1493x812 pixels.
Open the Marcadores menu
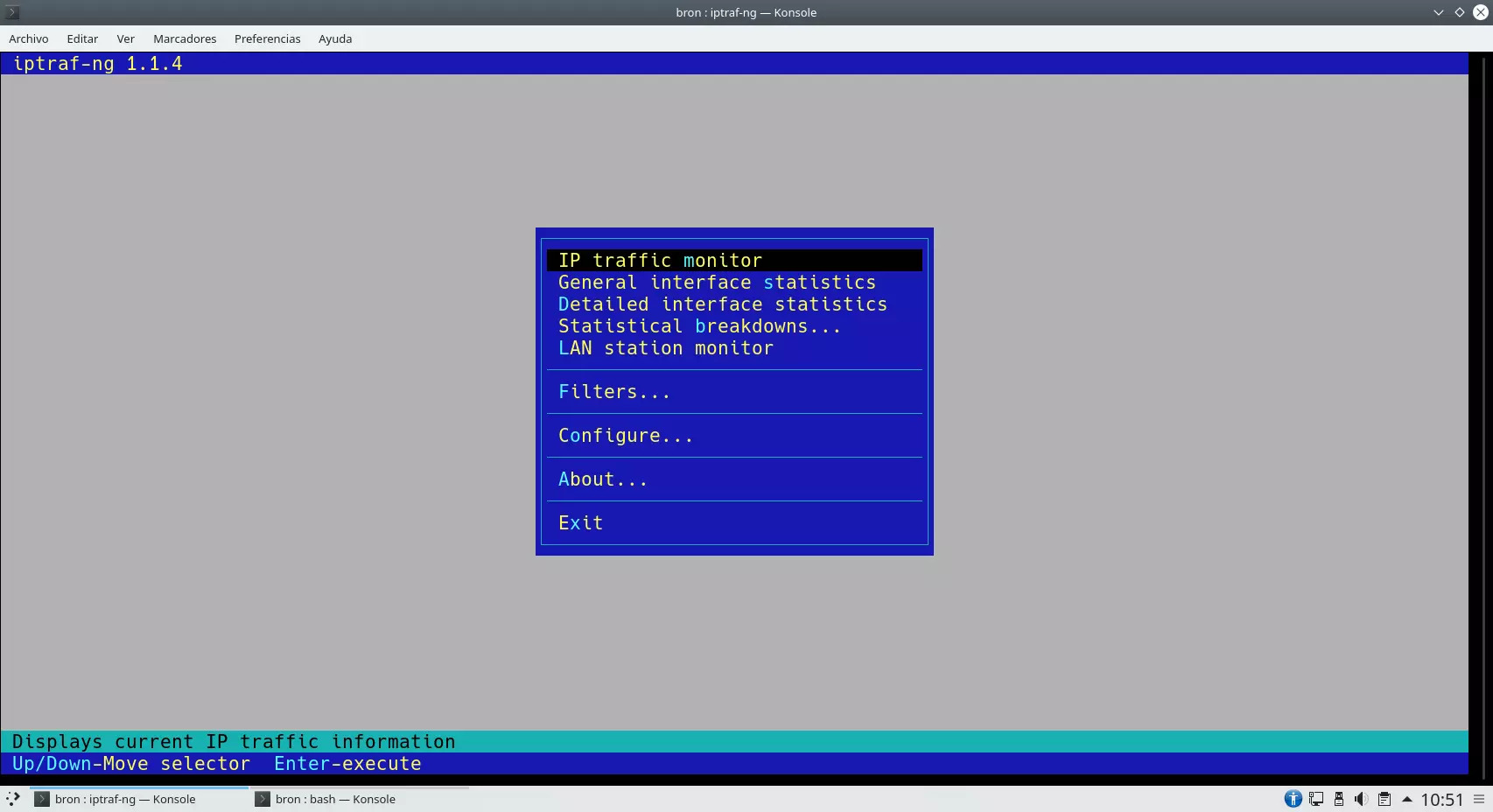(185, 38)
